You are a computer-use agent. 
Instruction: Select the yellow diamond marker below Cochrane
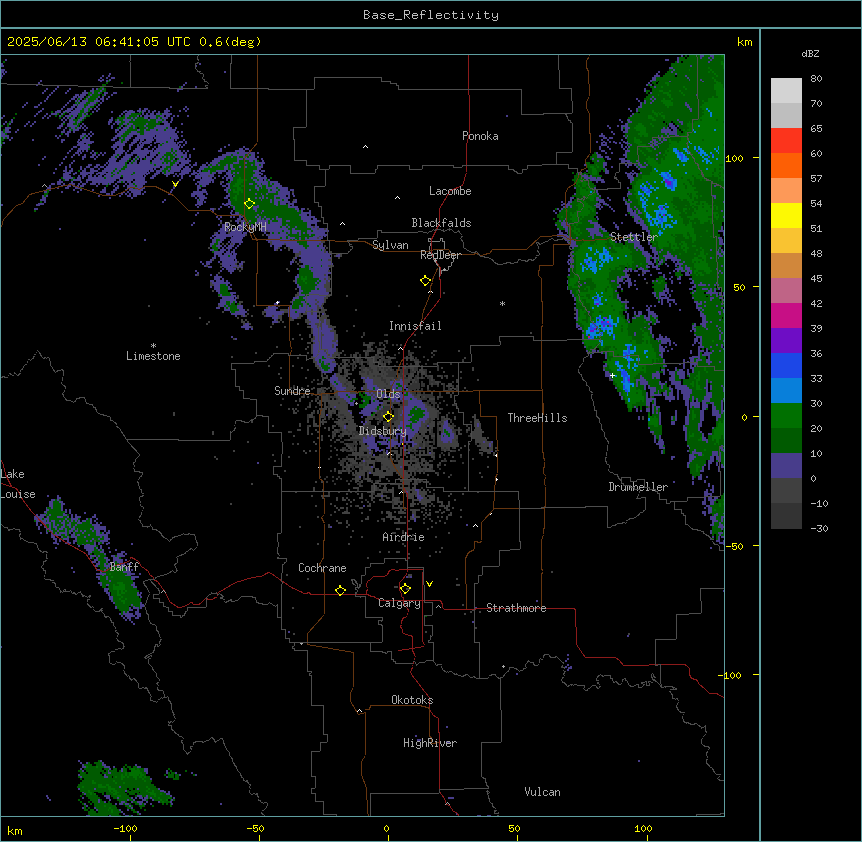coord(340,590)
